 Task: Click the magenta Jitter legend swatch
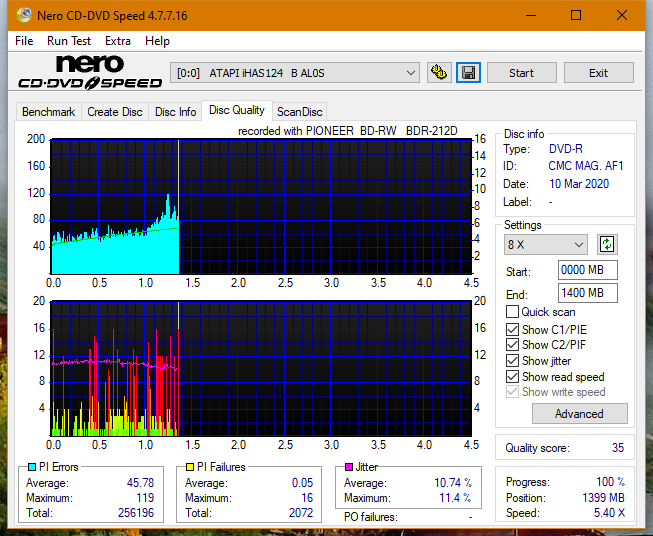[349, 467]
